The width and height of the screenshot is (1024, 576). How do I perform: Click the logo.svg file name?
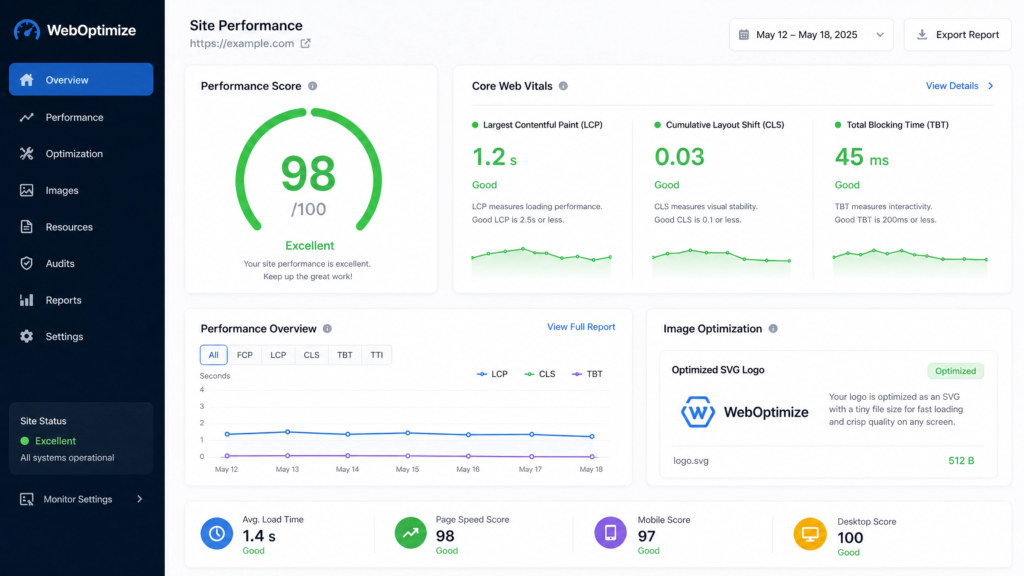691,460
